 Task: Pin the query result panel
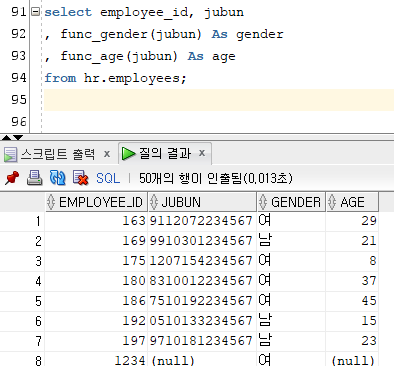(12, 178)
